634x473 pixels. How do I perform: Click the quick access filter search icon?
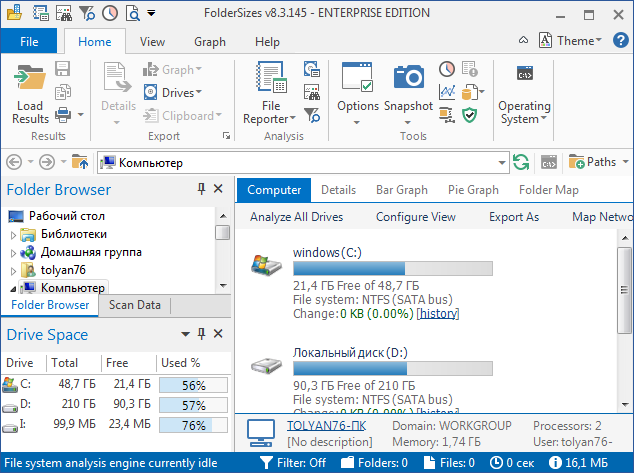87,13
